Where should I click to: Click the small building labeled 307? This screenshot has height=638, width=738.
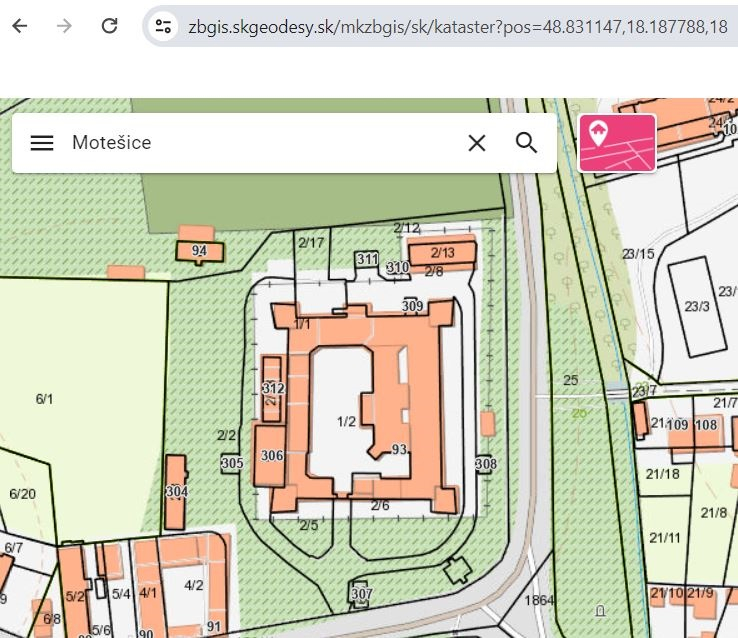(361, 594)
